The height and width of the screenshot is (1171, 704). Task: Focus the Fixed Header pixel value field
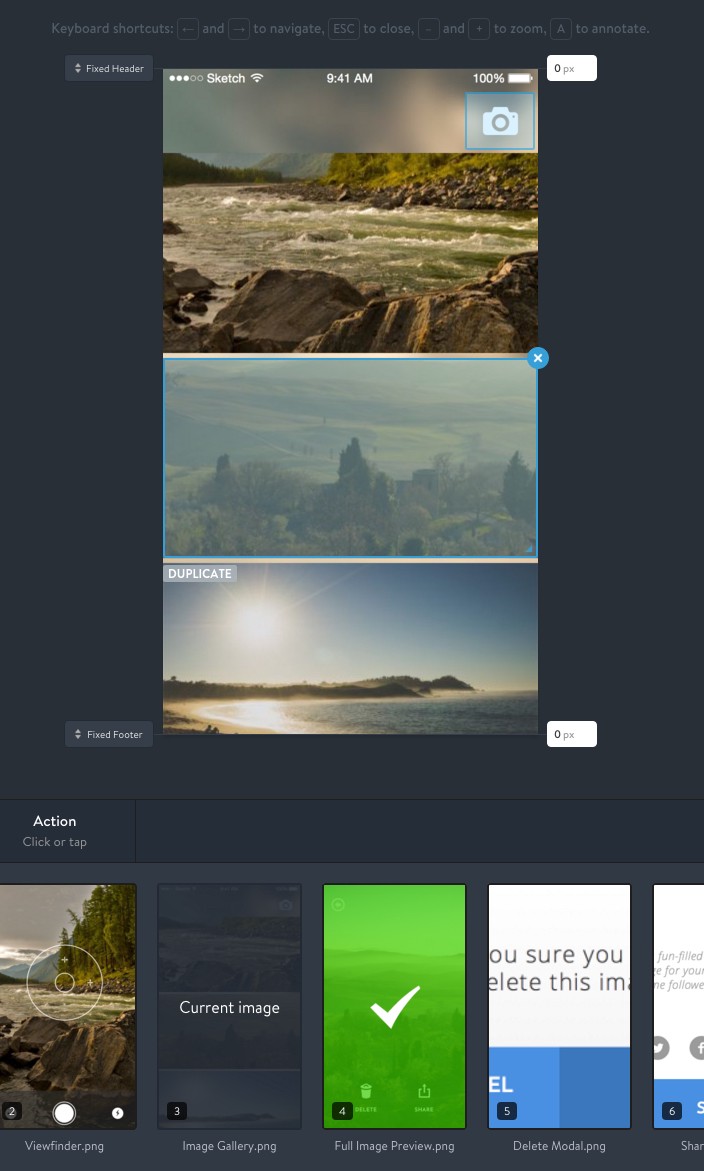coord(571,68)
